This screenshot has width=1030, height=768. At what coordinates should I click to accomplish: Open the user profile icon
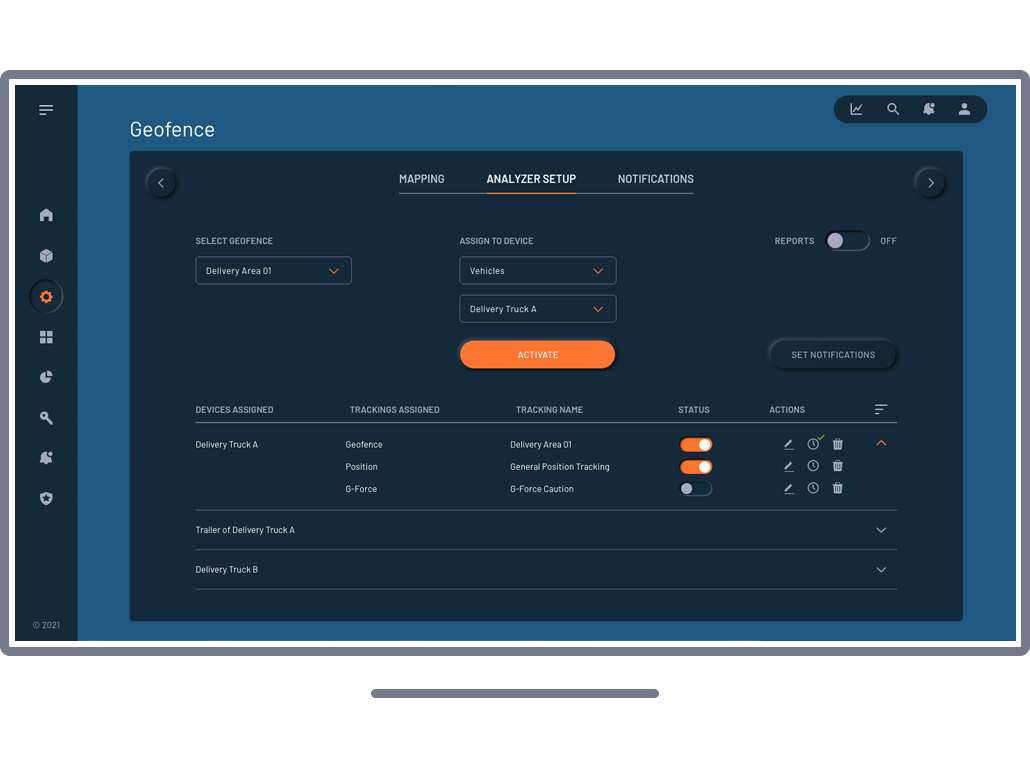pos(964,109)
